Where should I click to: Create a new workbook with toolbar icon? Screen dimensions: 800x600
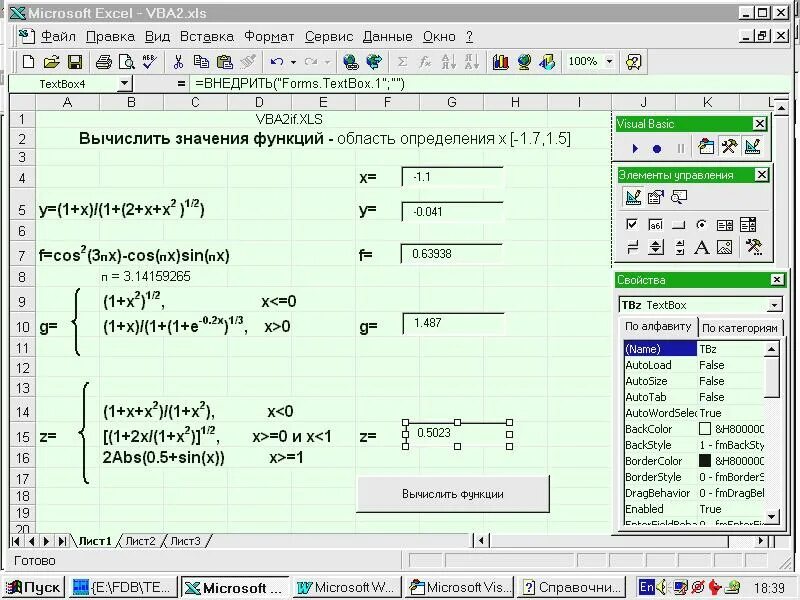pos(29,62)
